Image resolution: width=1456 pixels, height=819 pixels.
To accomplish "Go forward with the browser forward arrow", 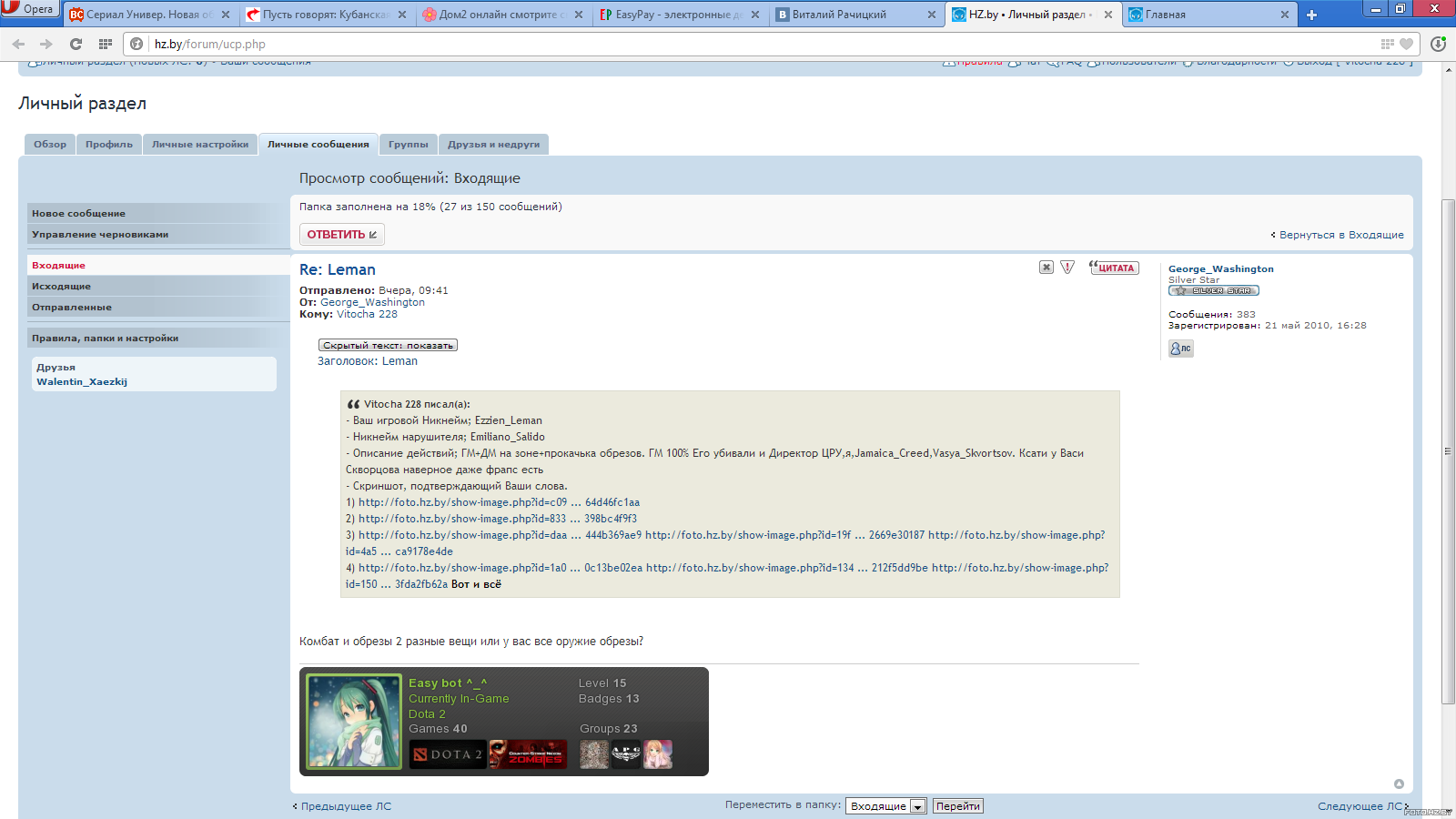I will [46, 44].
